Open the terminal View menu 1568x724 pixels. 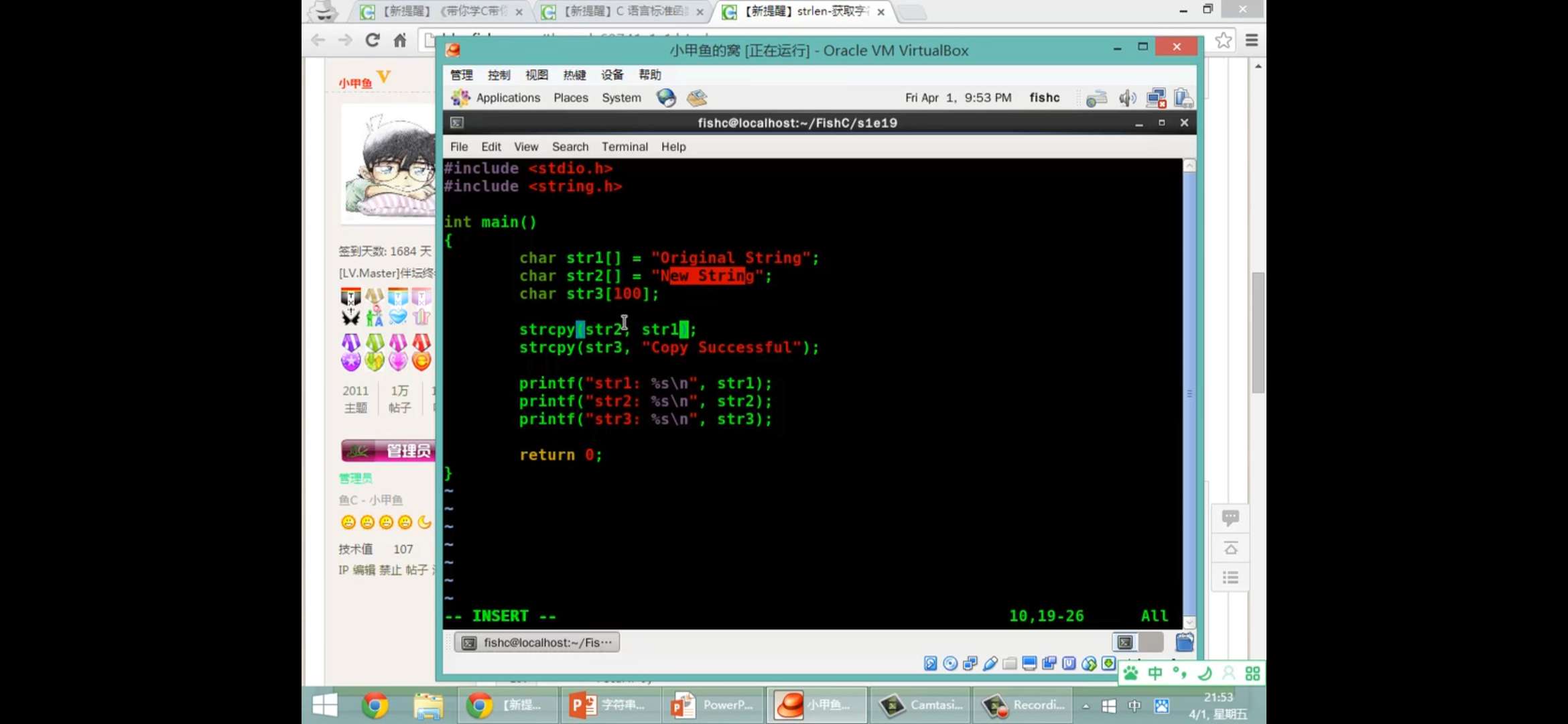pos(526,147)
